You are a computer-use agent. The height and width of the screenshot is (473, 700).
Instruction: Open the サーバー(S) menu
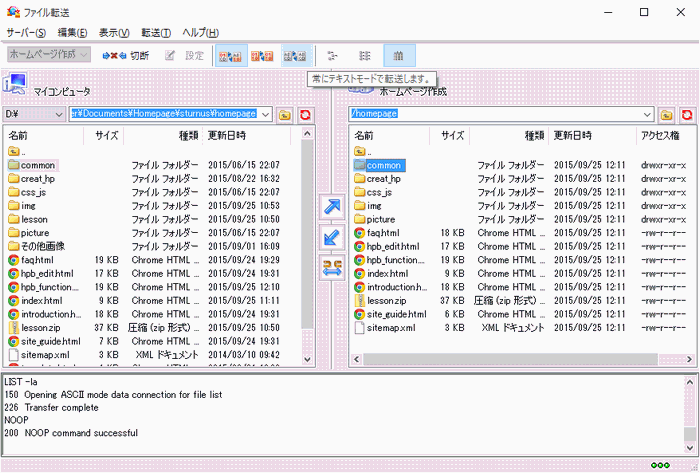tap(26, 33)
